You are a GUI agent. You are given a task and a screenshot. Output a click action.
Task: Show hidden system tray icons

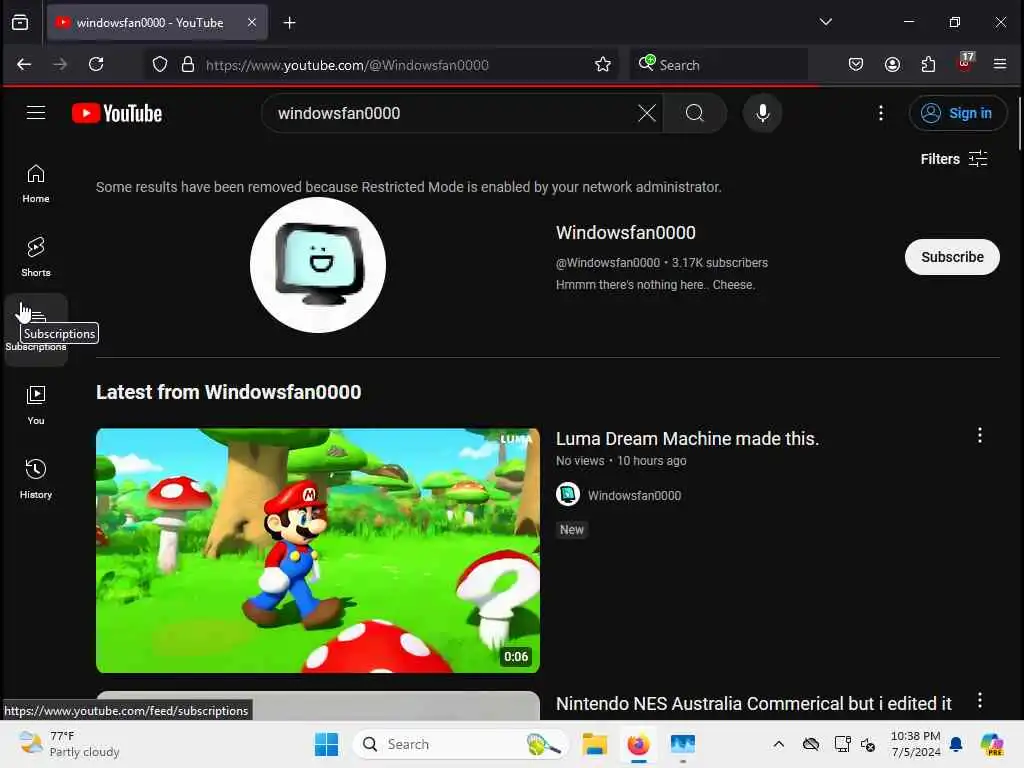pos(778,744)
